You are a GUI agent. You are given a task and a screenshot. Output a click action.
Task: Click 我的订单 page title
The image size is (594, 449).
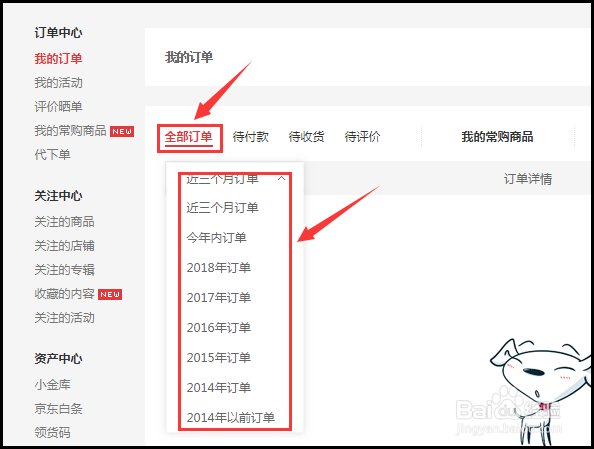[189, 57]
